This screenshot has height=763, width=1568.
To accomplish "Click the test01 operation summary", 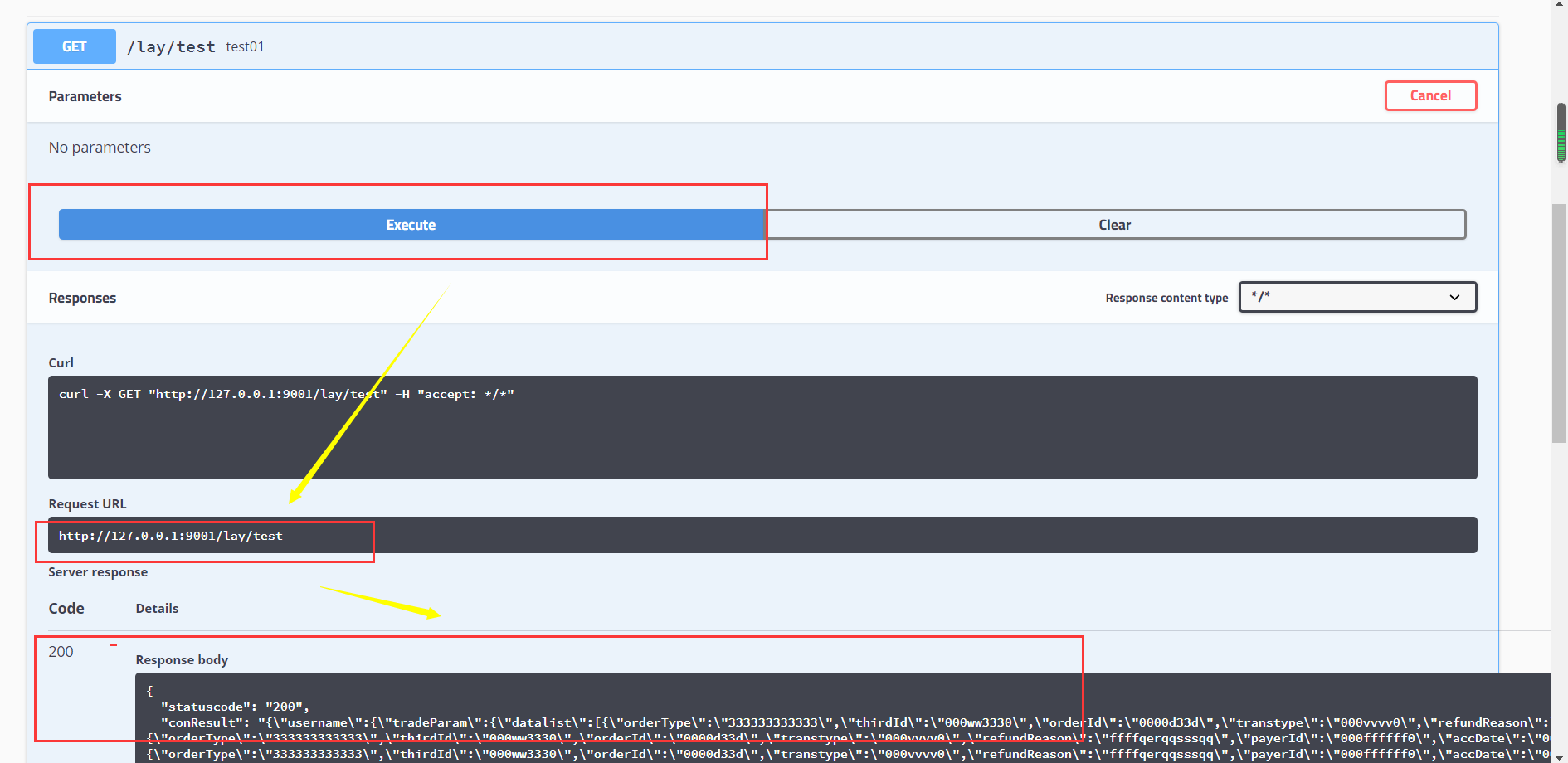I will click(245, 46).
